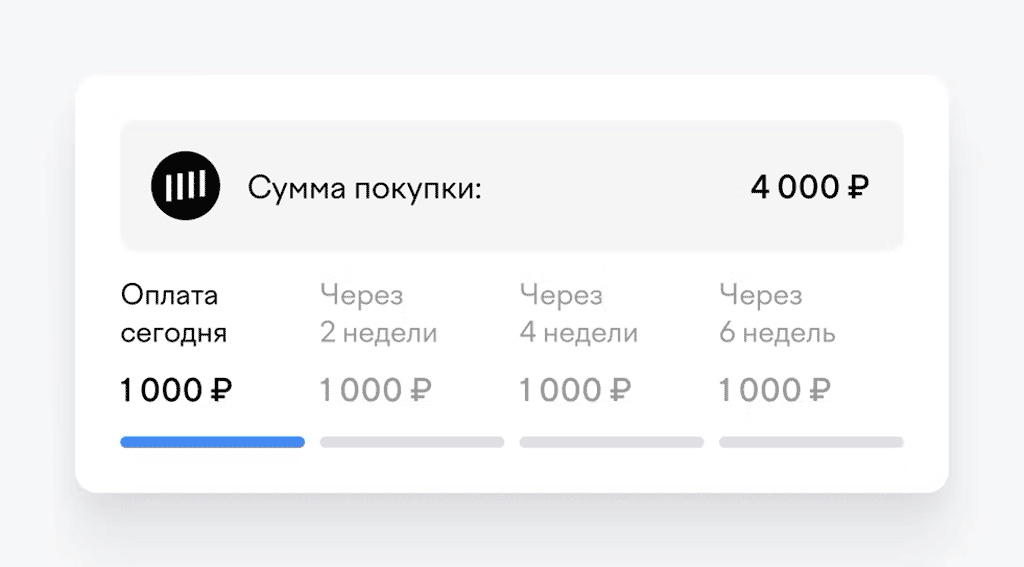Click the 1 000 ₽ amount for 2 weeks
Image resolution: width=1024 pixels, height=567 pixels.
pos(376,390)
